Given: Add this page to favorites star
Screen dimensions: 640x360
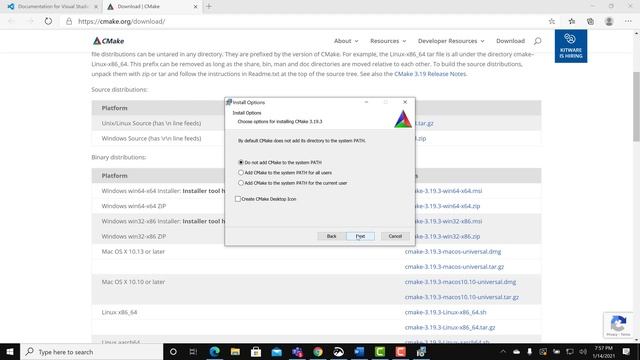Looking at the screenshot, I should [x=551, y=21].
